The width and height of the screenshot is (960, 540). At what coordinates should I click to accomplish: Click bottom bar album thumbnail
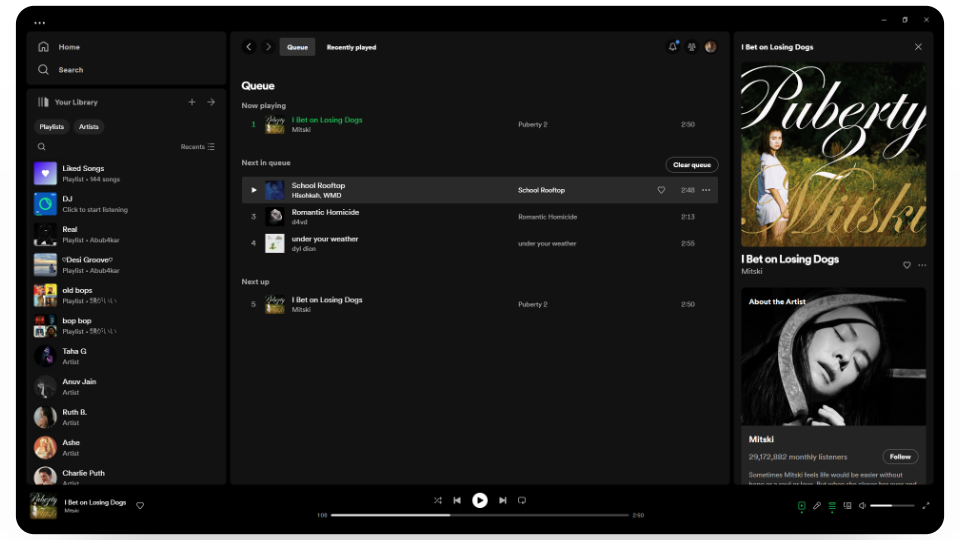tap(43, 506)
